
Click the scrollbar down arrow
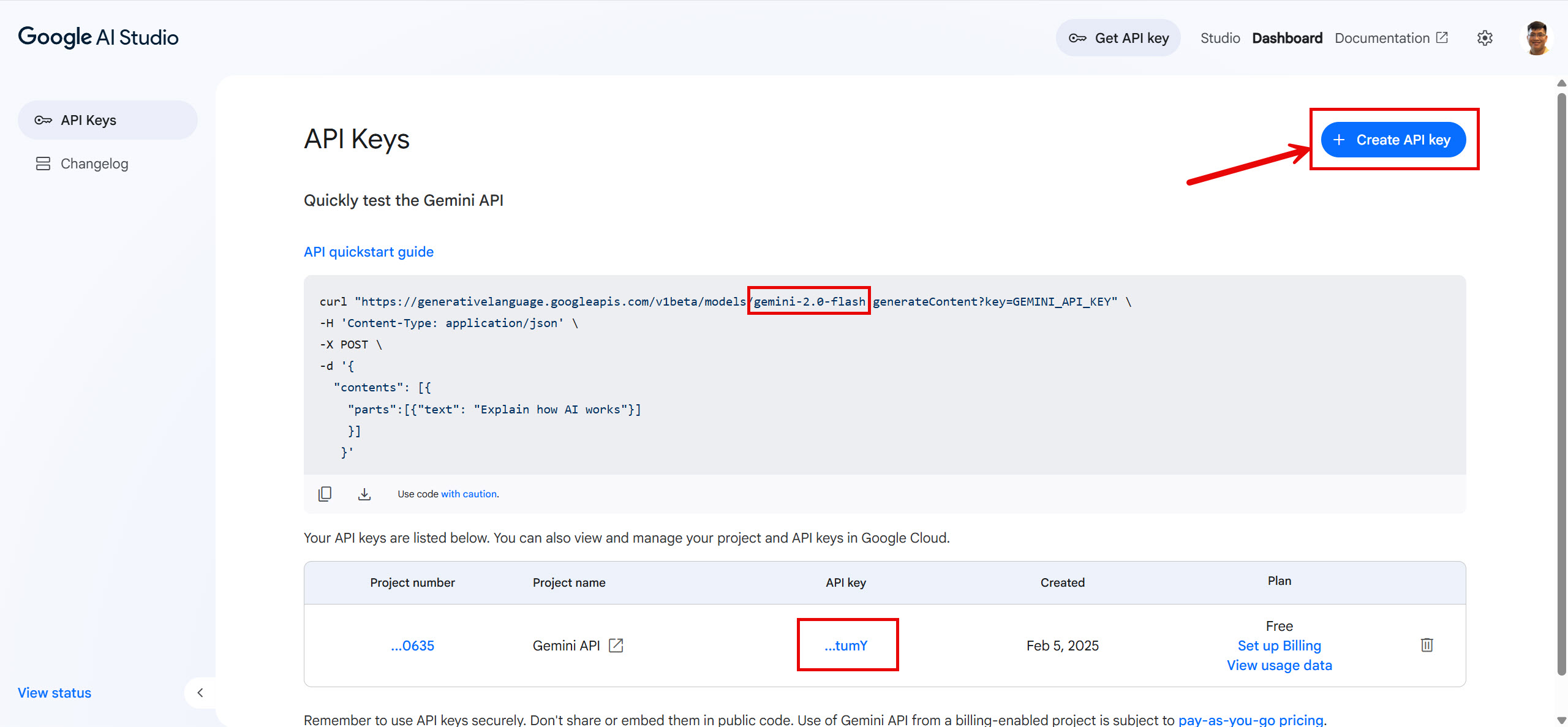(1562, 720)
